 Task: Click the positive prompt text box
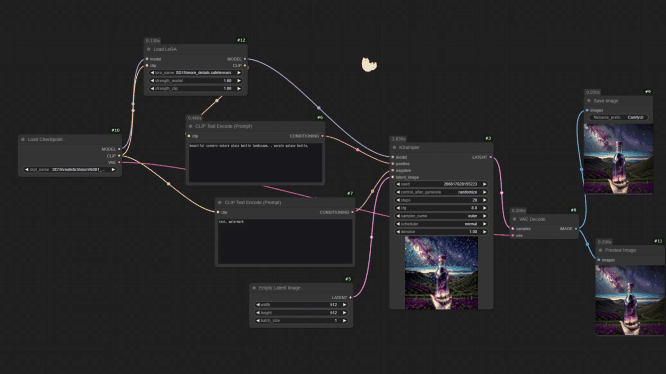(255, 163)
